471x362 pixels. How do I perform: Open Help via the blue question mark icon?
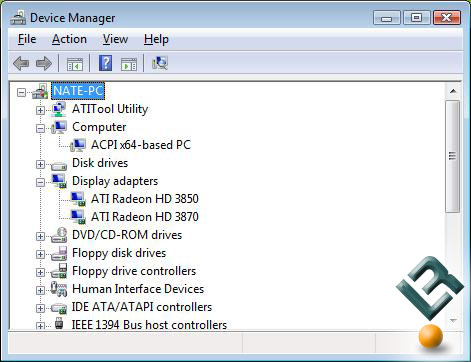pyautogui.click(x=105, y=63)
